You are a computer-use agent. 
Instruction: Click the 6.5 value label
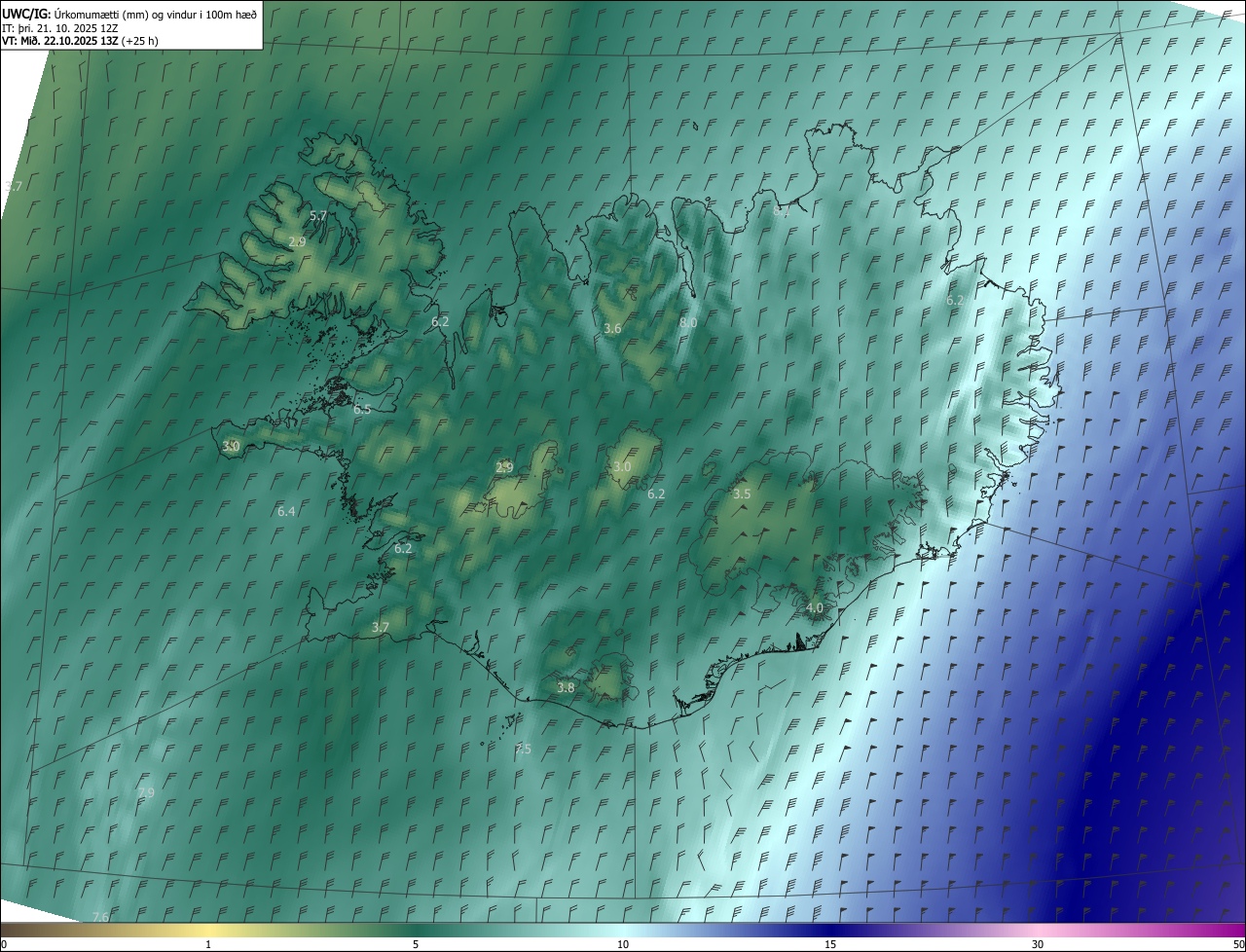362,410
